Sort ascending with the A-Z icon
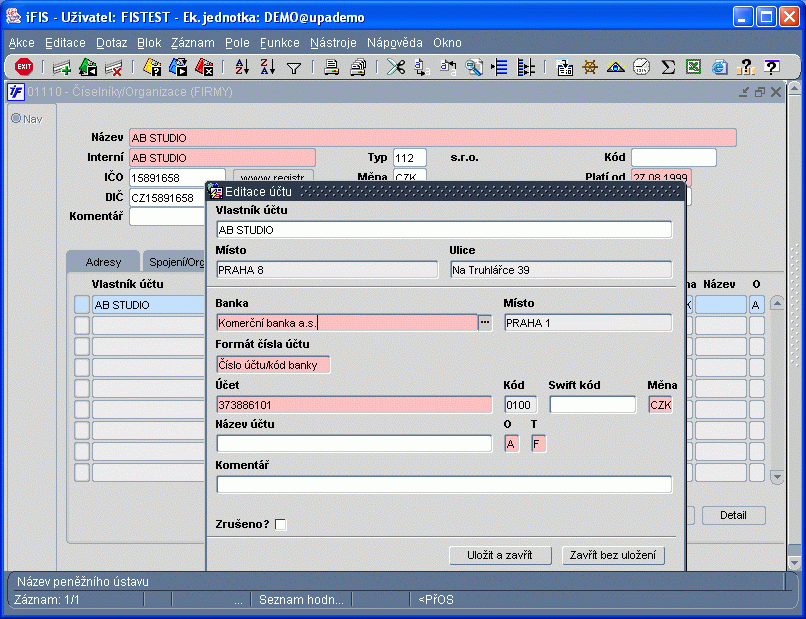806x619 pixels. pyautogui.click(x=242, y=67)
